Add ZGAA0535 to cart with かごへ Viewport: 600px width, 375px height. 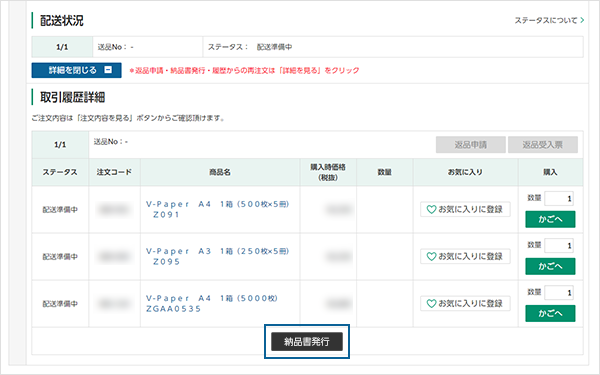pos(550,313)
